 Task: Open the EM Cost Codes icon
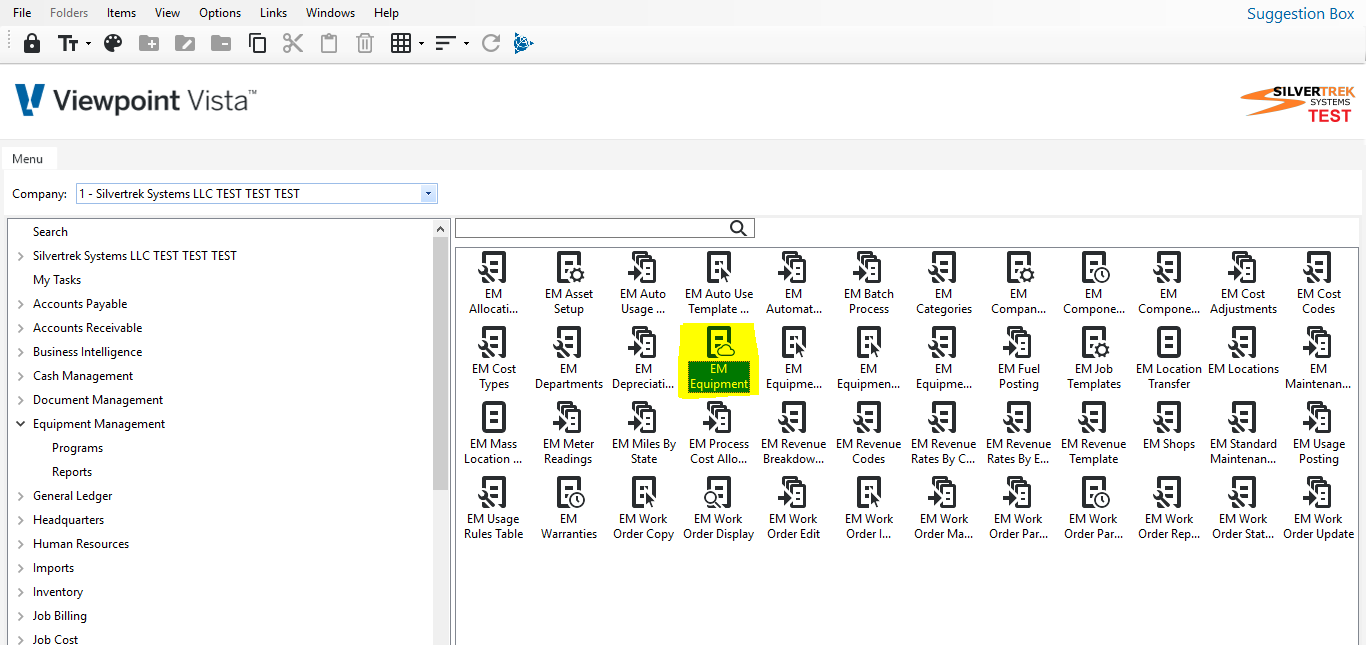[1319, 284]
